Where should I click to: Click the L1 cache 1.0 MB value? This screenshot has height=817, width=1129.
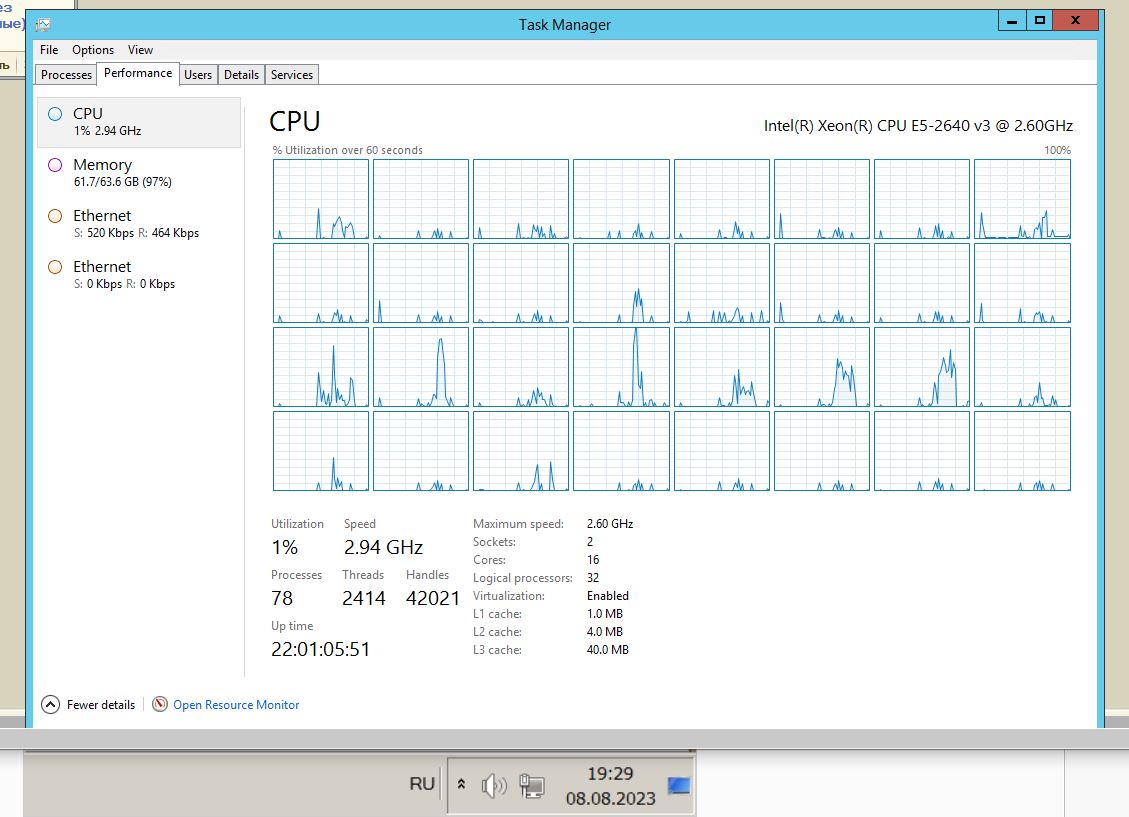[x=605, y=613]
